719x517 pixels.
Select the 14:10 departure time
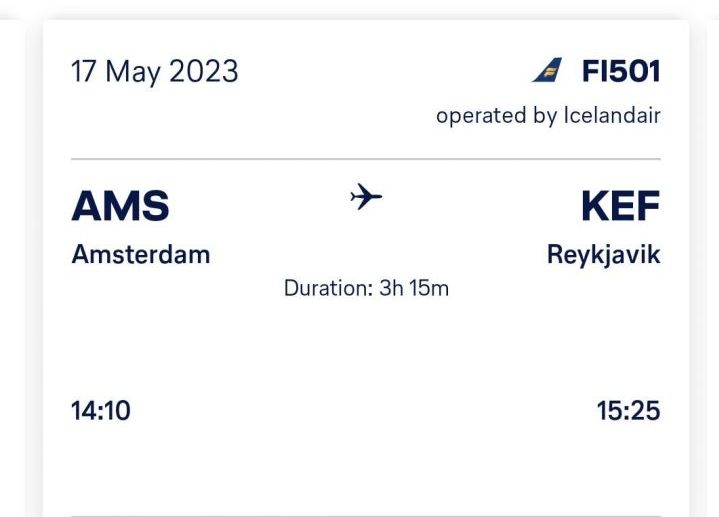(101, 410)
